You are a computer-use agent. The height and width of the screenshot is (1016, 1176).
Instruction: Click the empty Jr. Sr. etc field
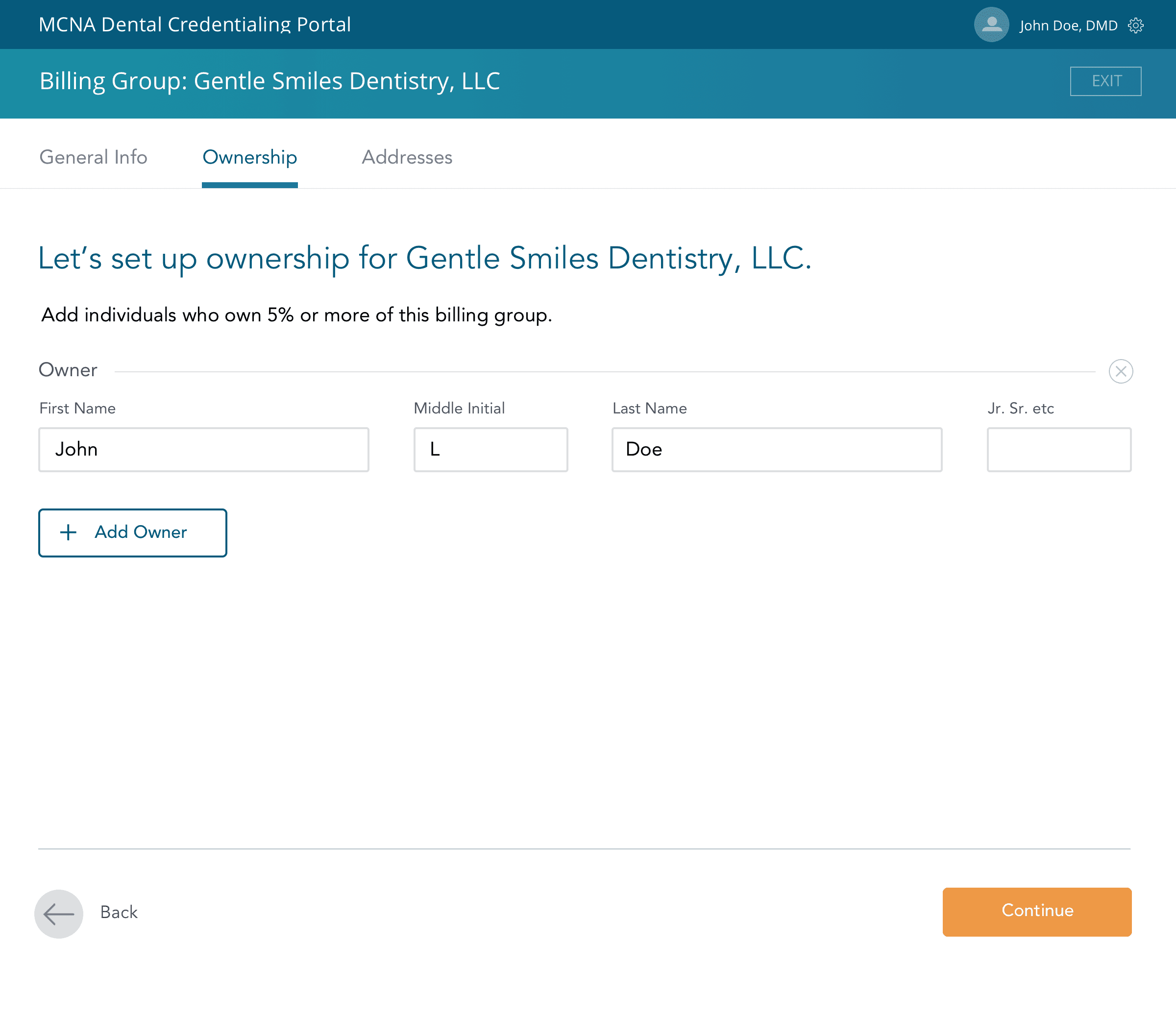coord(1058,449)
